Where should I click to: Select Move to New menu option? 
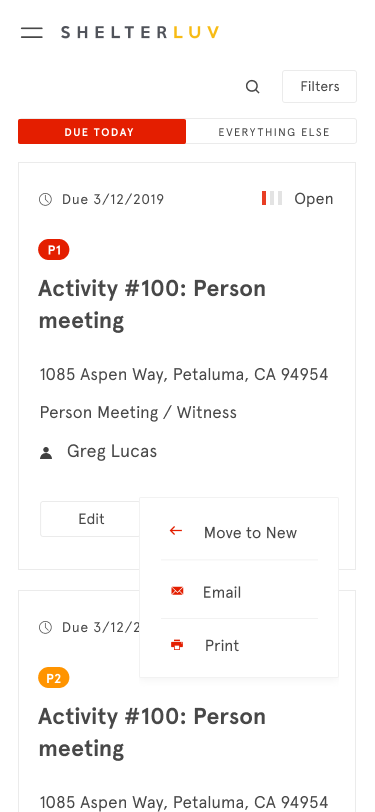(239, 532)
